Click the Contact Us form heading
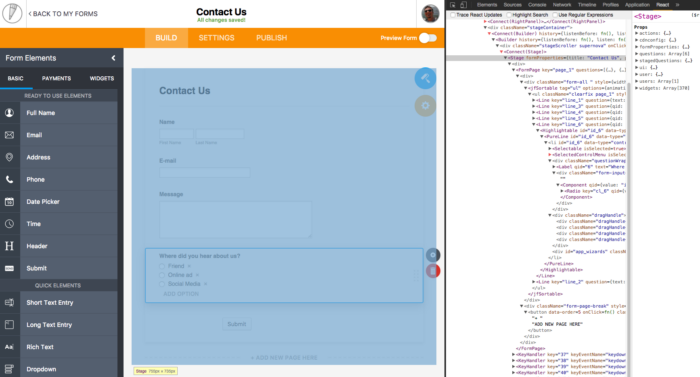Image resolution: width=700 pixels, height=377 pixels. [185, 91]
